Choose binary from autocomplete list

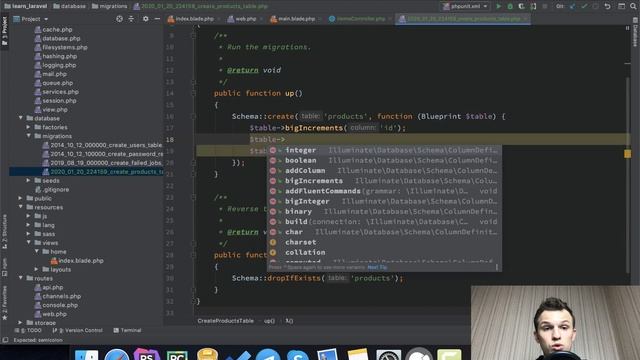[384, 211]
